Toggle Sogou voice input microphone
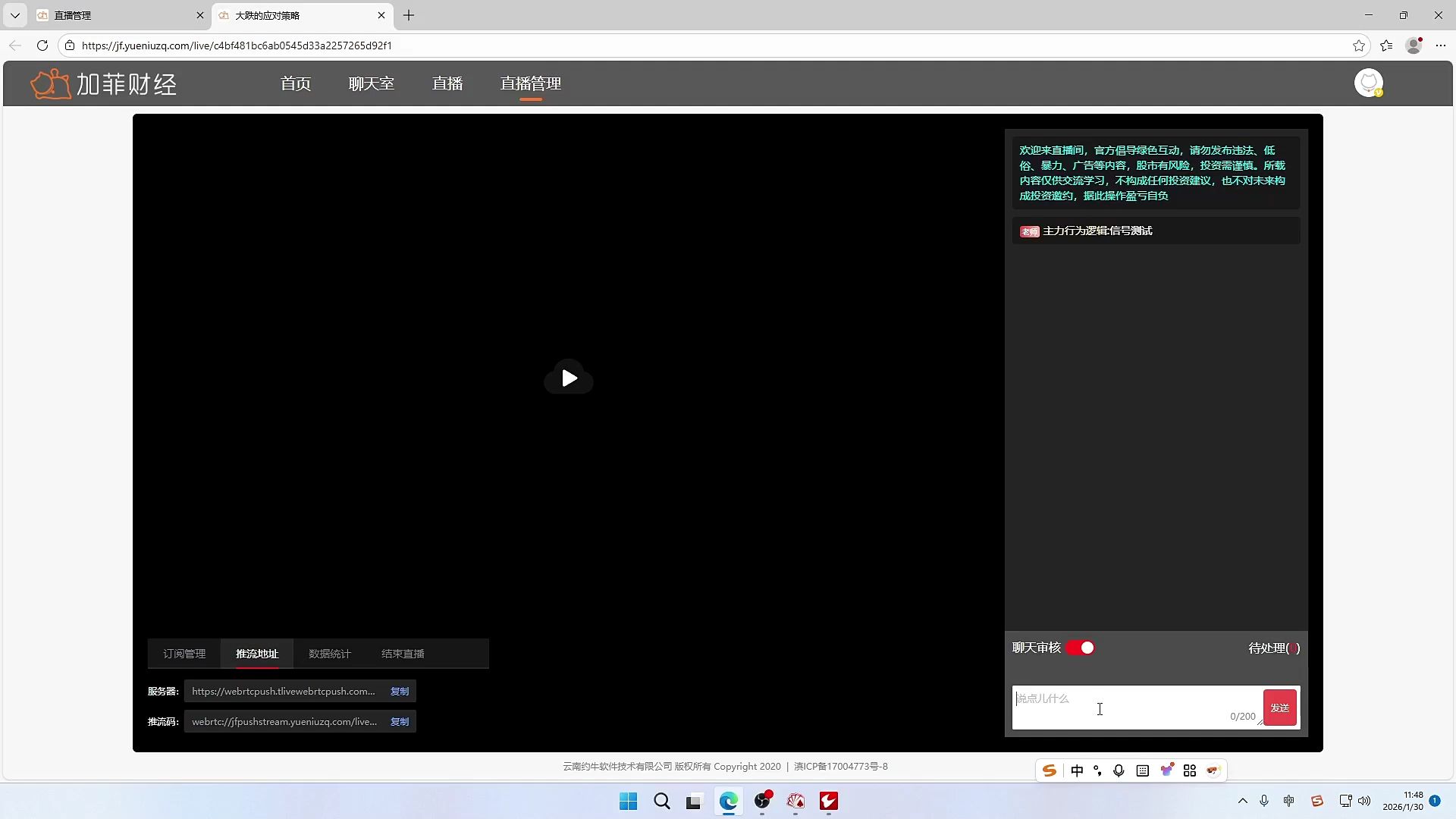 click(x=1119, y=770)
